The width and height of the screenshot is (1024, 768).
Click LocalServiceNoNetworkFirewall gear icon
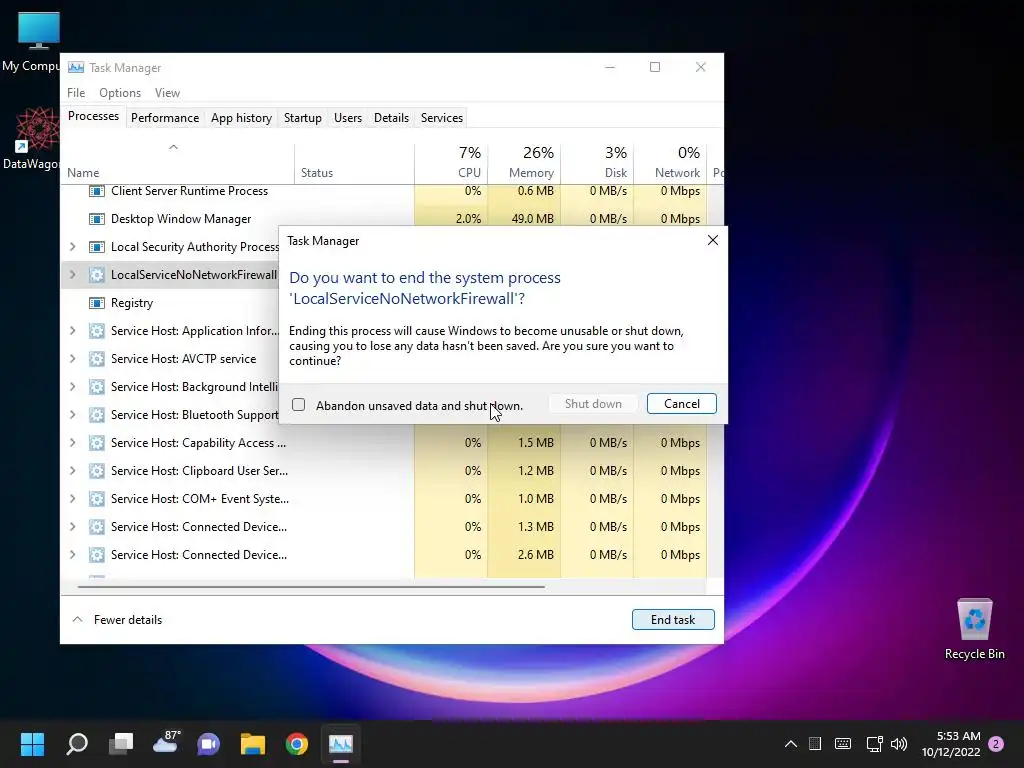coord(97,275)
